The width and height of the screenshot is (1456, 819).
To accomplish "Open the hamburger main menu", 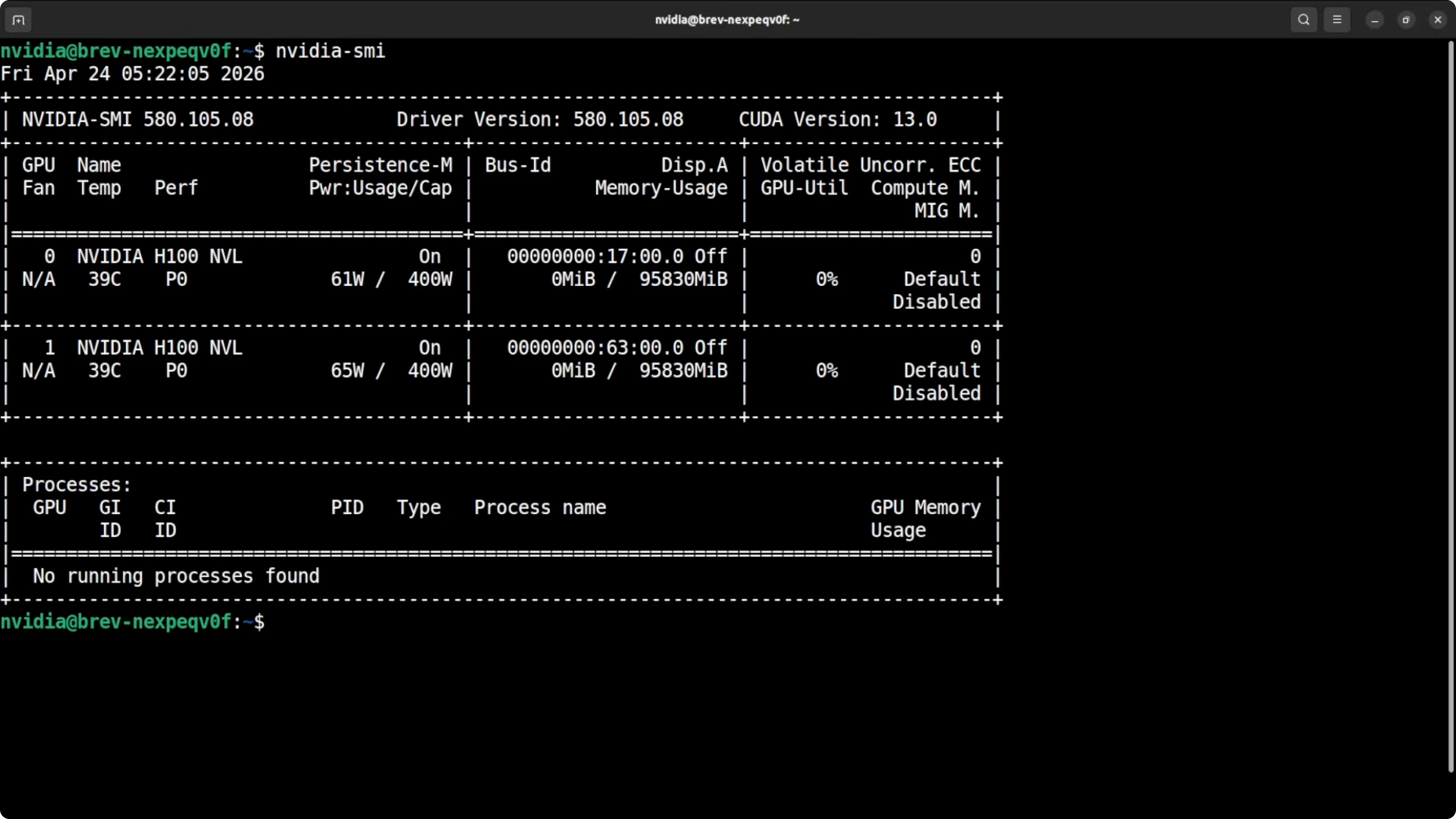I will click(1337, 20).
